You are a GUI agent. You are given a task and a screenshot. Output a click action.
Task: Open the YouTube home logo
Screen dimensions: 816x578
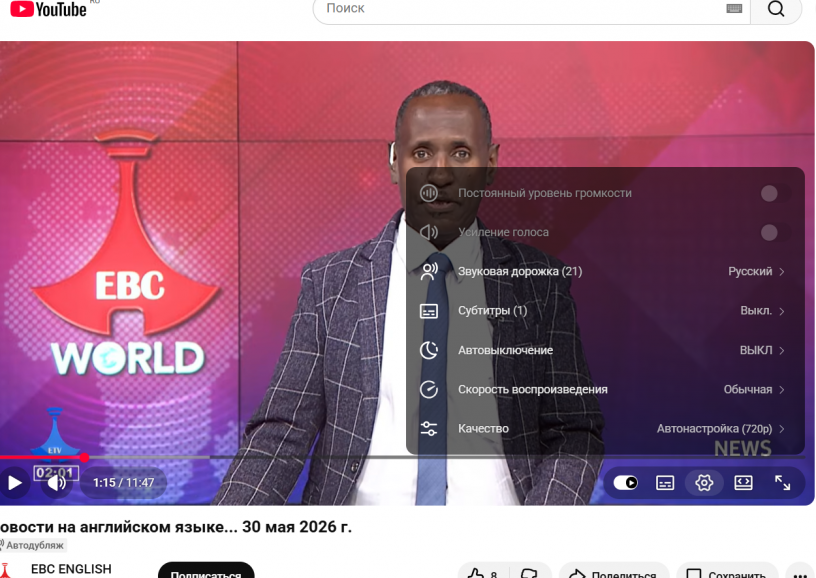click(48, 9)
